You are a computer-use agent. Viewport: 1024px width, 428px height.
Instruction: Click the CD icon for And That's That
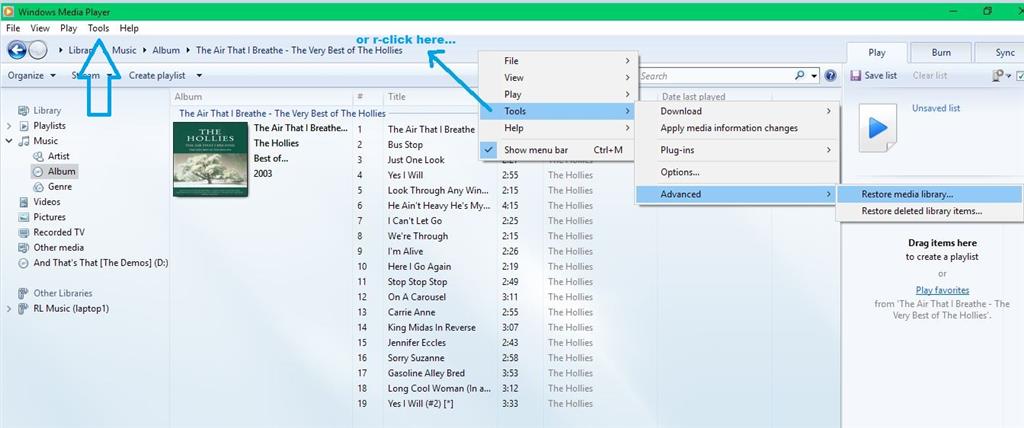tap(24, 263)
